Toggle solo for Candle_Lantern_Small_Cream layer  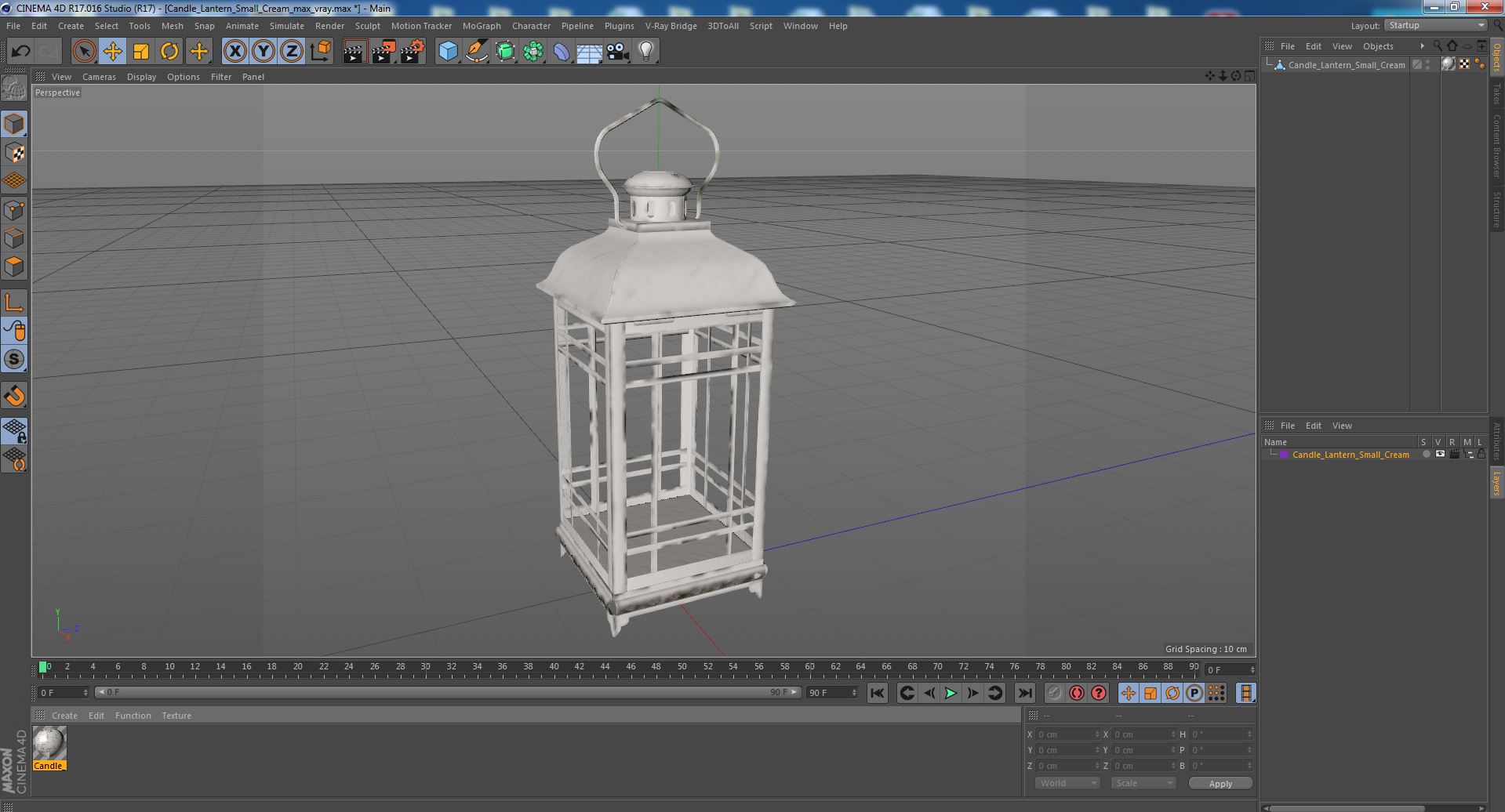pyautogui.click(x=1426, y=455)
